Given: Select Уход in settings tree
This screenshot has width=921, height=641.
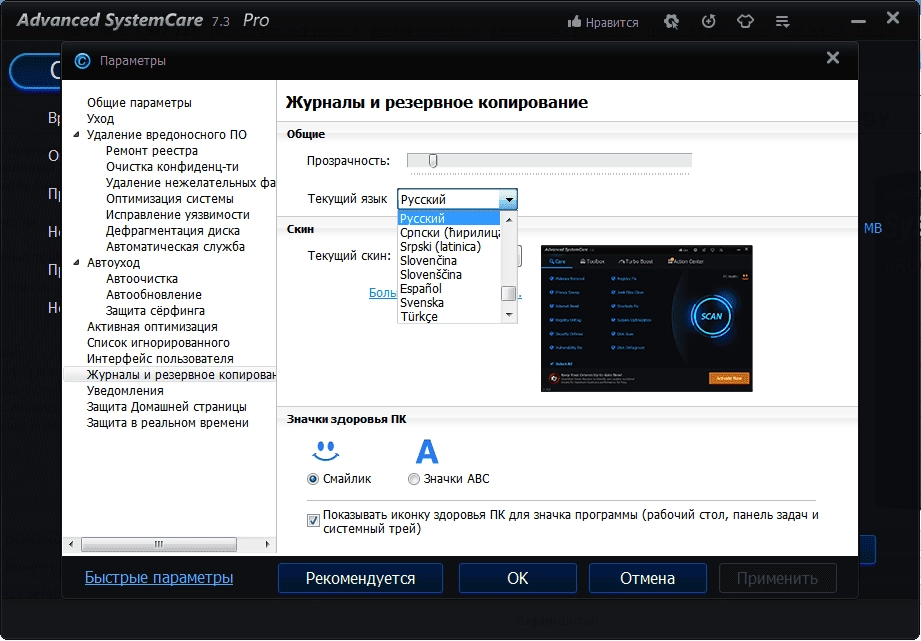Looking at the screenshot, I should click(x=100, y=119).
